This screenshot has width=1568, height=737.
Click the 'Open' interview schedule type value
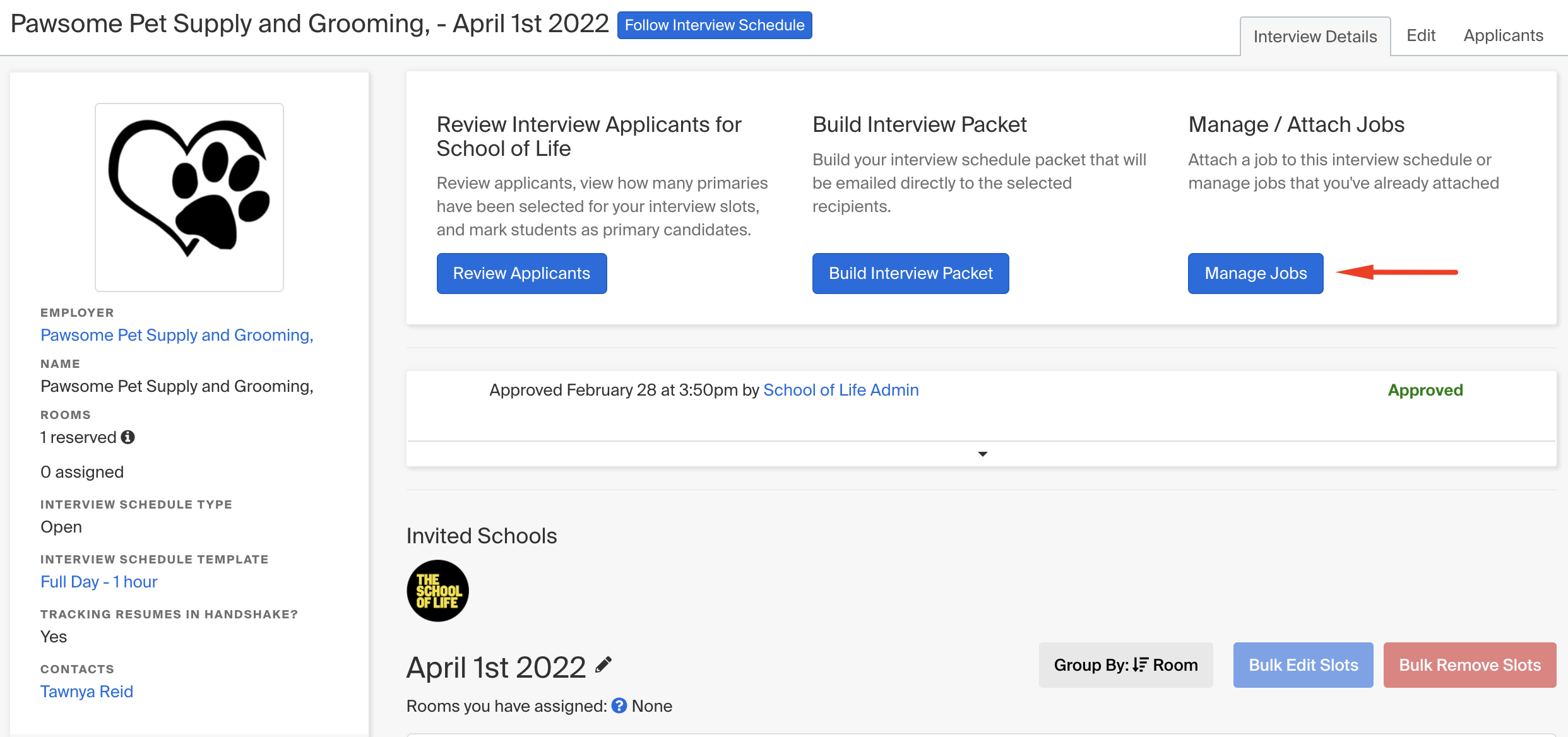click(x=61, y=527)
